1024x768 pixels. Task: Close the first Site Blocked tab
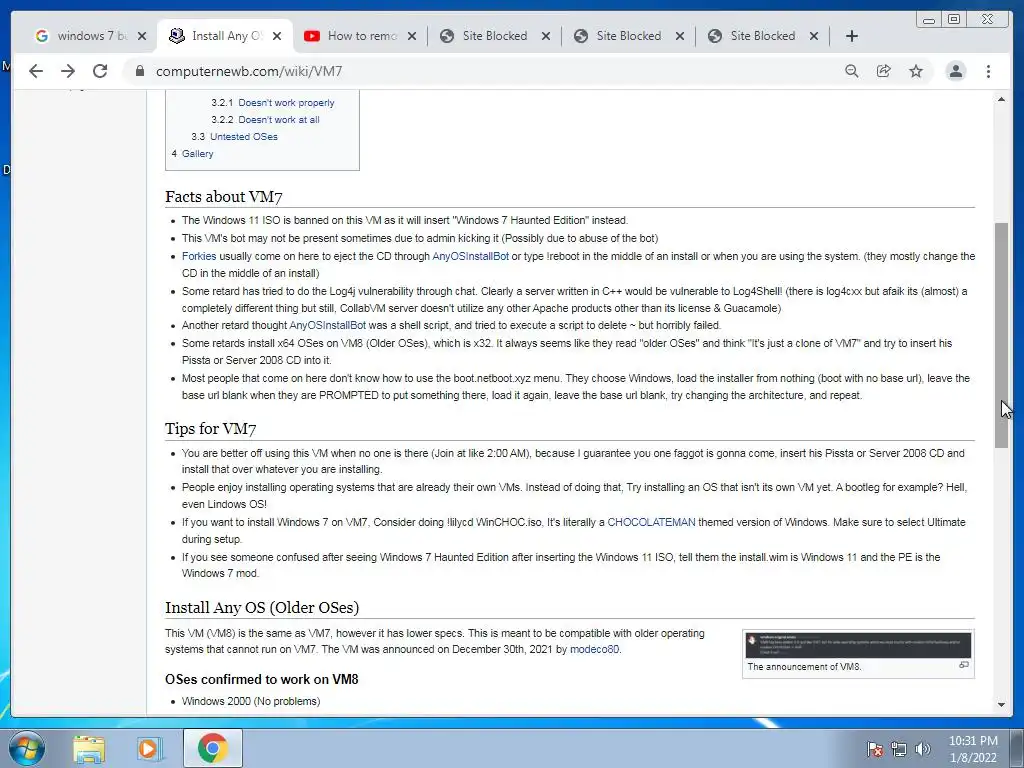(546, 36)
